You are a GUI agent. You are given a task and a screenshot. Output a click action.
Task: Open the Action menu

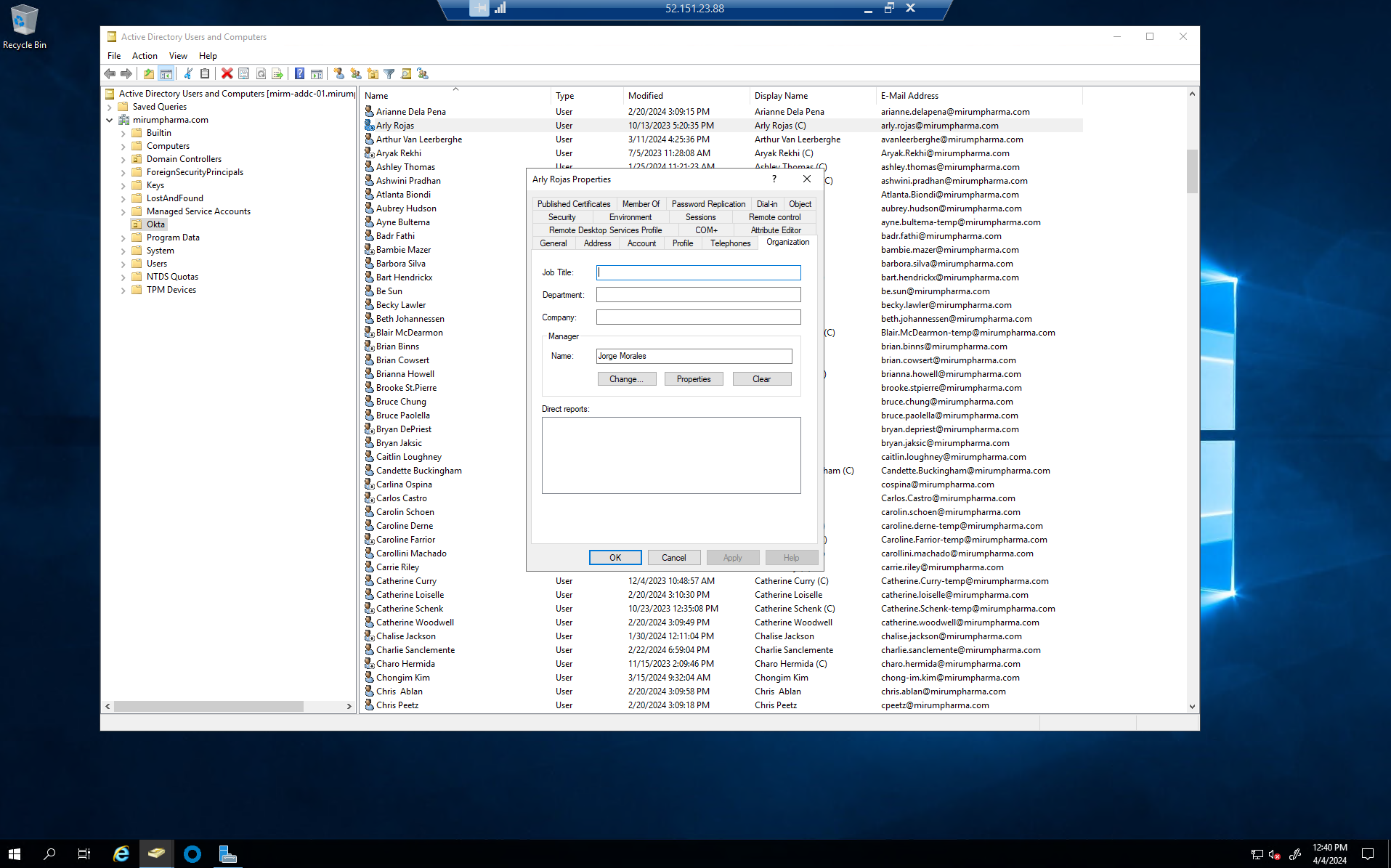click(145, 56)
